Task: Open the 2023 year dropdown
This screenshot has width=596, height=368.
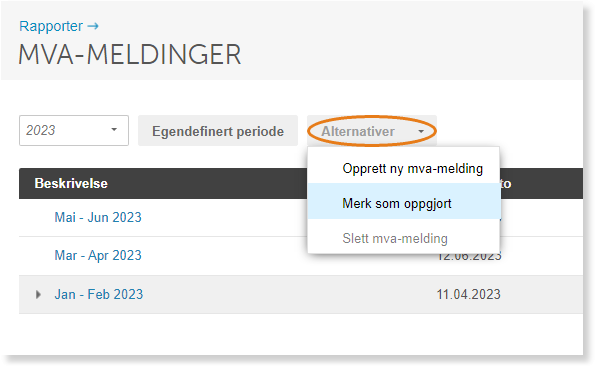Action: 74,130
